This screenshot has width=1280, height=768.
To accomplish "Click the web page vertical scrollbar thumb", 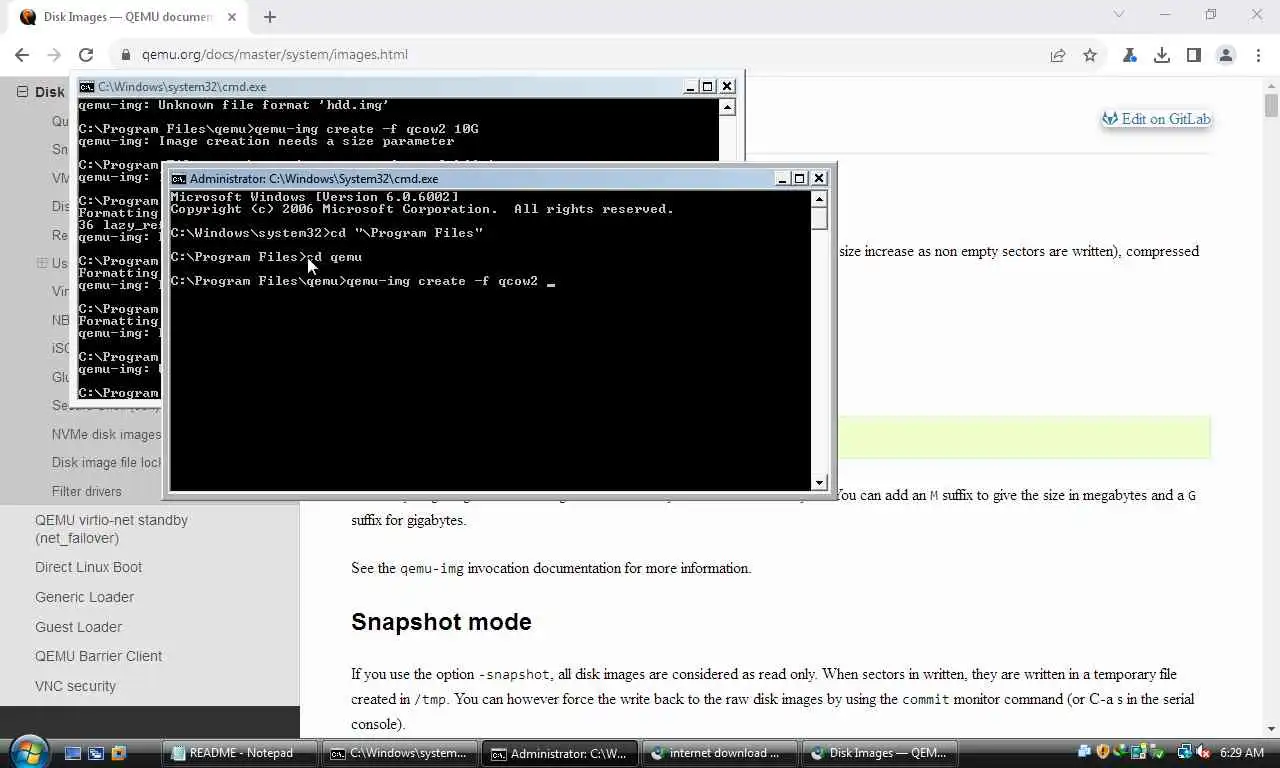I will click(x=1271, y=105).
